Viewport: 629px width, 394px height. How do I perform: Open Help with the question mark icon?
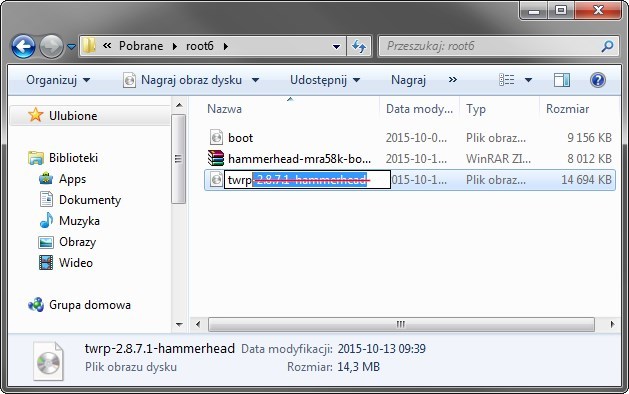pyautogui.click(x=597, y=80)
